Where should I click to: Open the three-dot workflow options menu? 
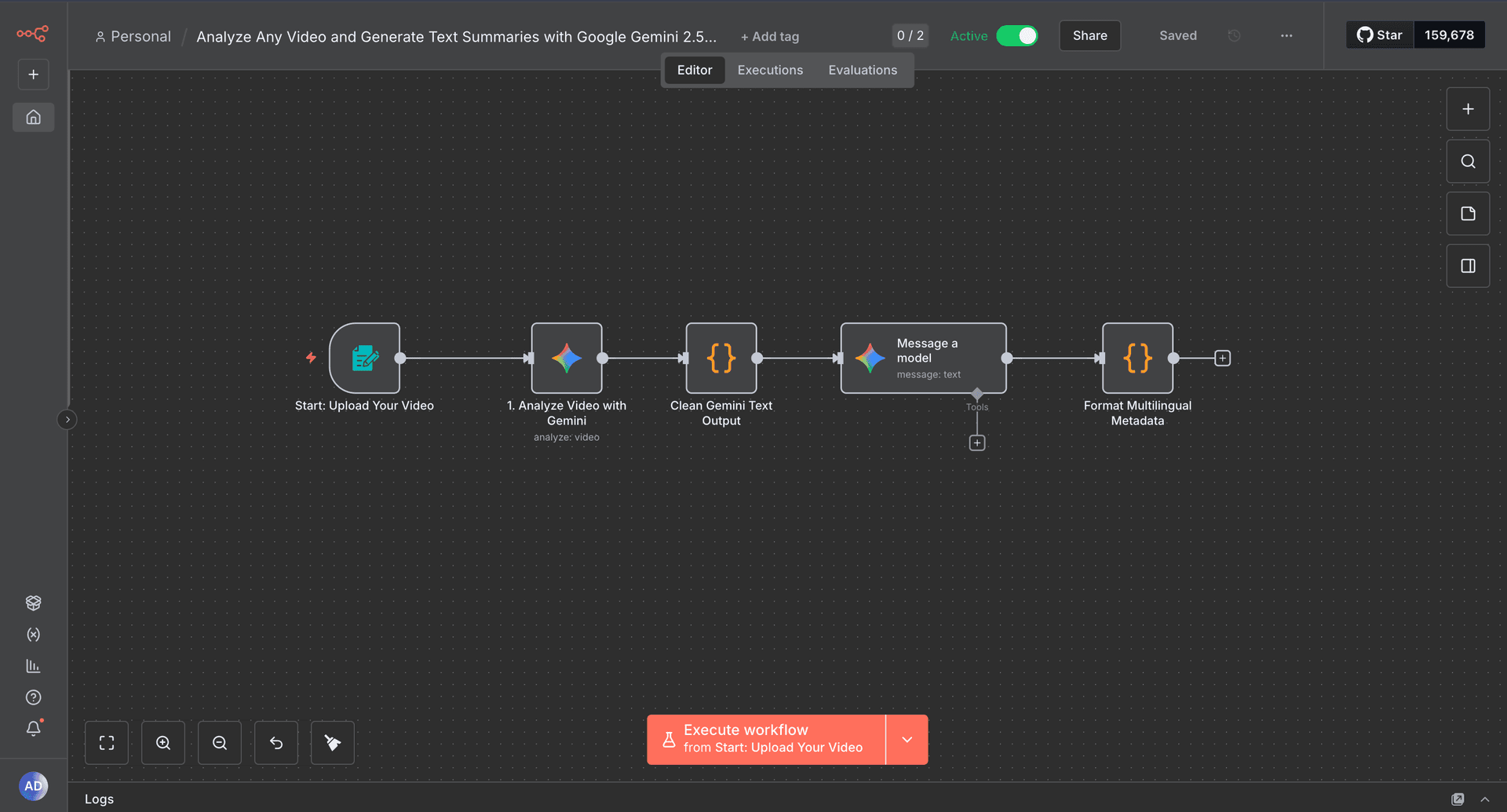[x=1286, y=35]
